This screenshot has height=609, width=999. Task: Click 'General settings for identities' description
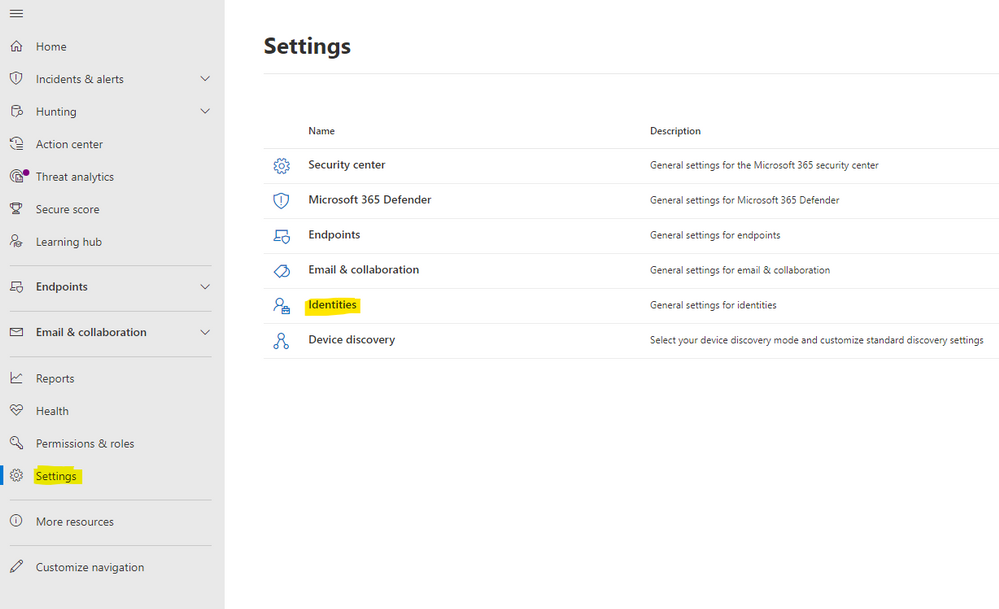click(x=713, y=305)
